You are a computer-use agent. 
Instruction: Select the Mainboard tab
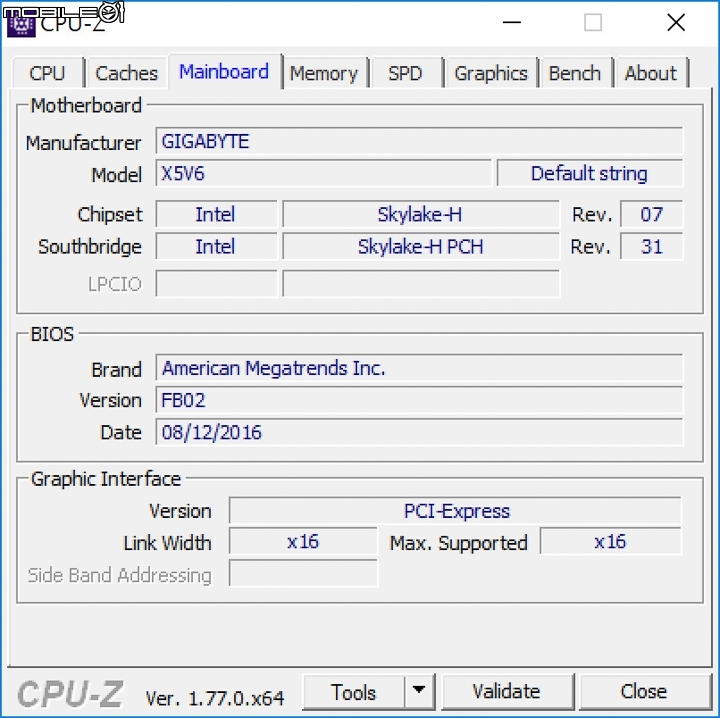coord(225,71)
